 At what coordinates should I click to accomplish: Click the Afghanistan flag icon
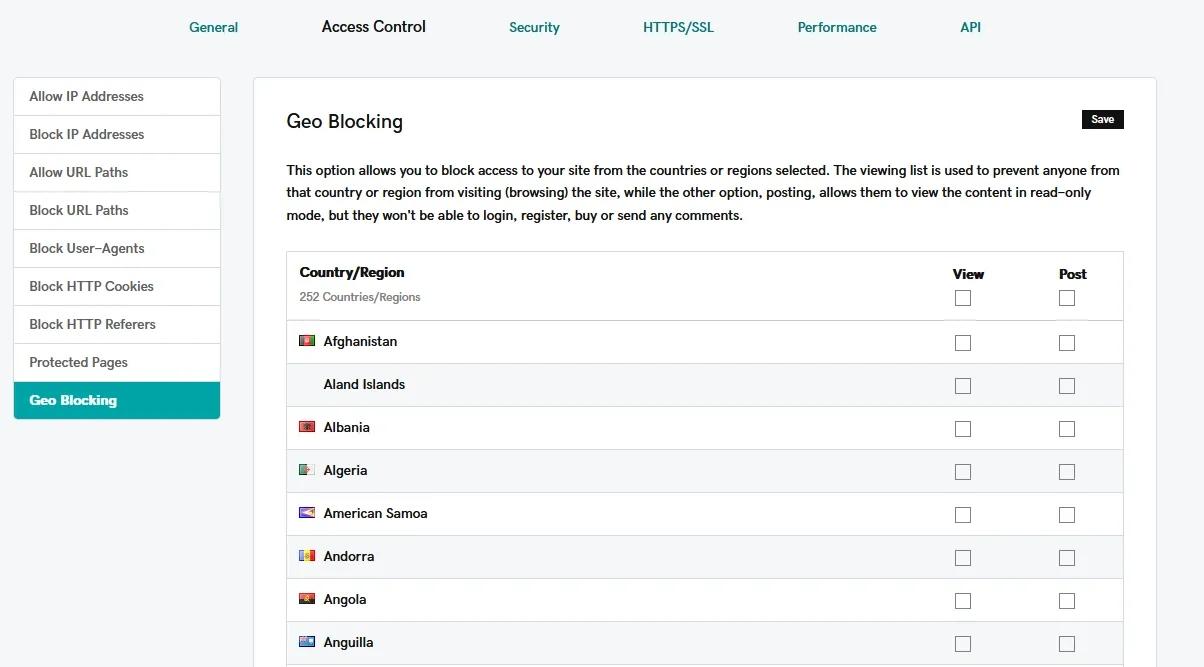click(x=307, y=341)
